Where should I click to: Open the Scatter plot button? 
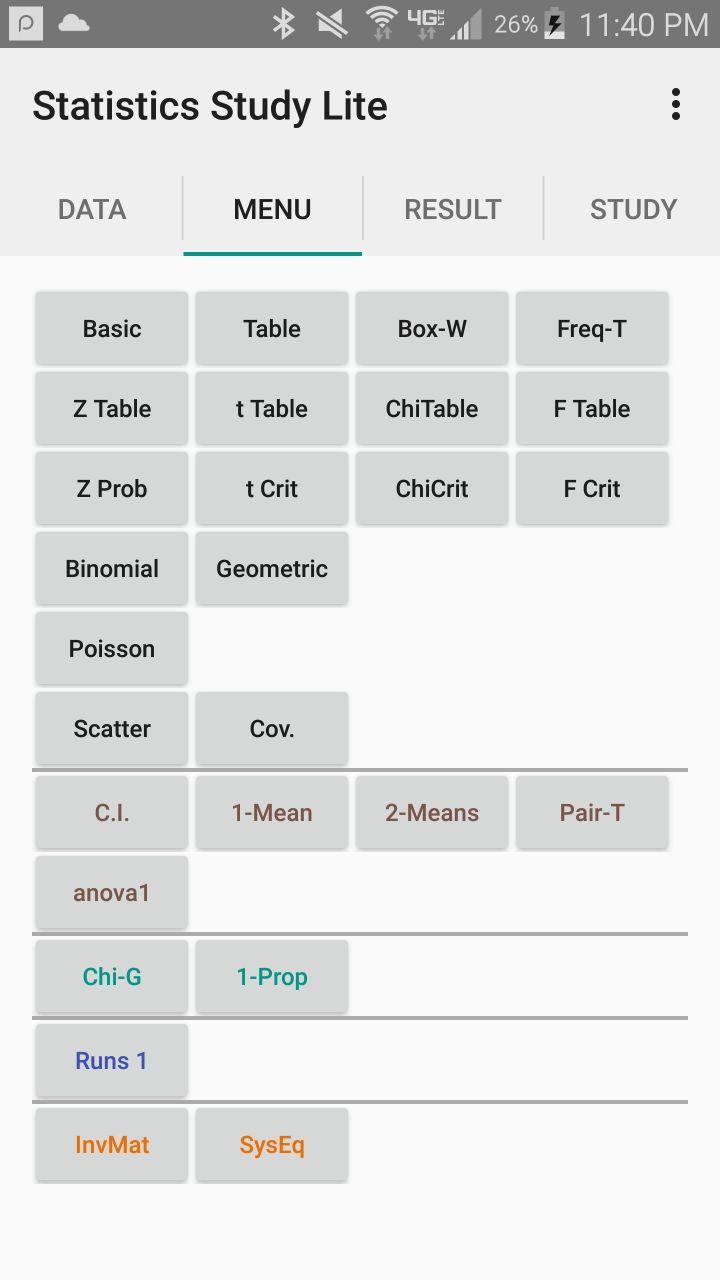tap(112, 729)
